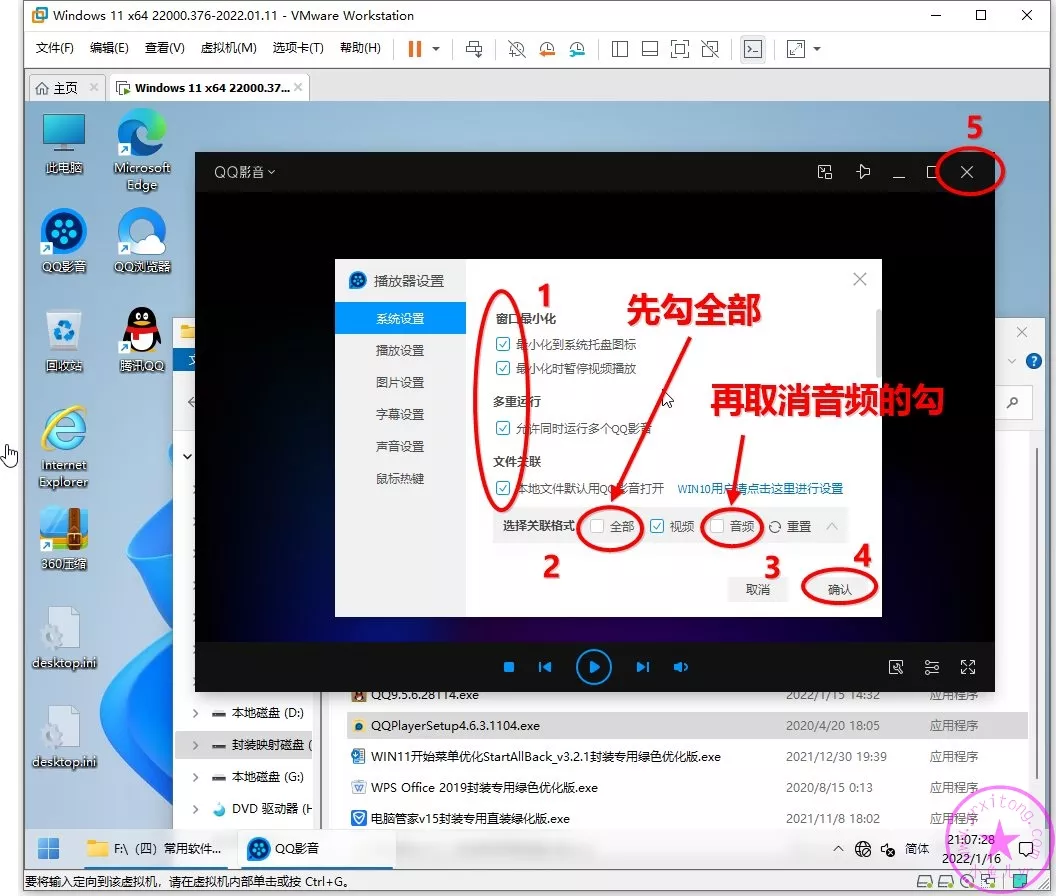Open the 虚拟机(M) menu in VMware

(x=228, y=48)
